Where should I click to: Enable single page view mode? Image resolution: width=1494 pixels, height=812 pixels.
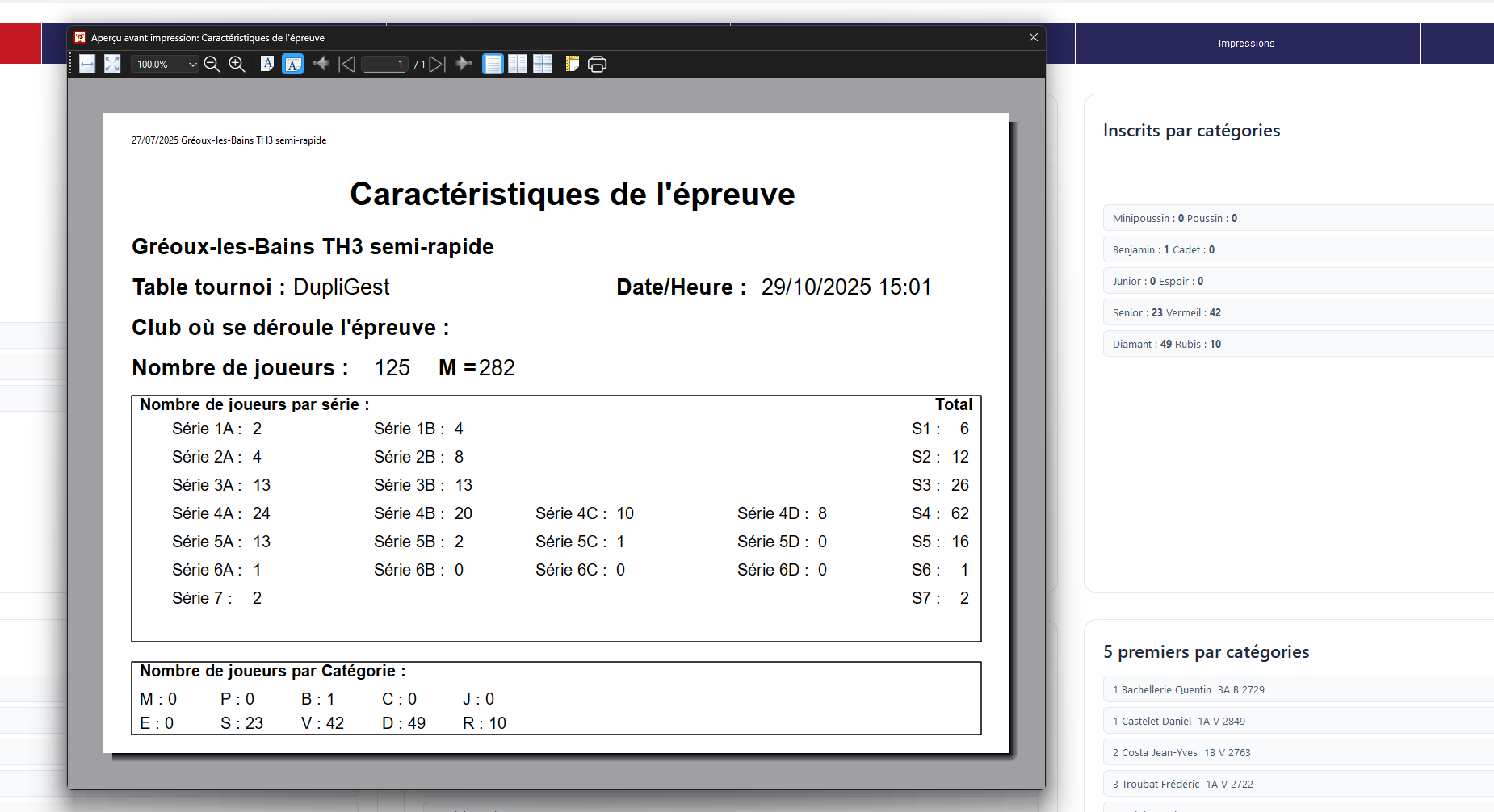[493, 65]
